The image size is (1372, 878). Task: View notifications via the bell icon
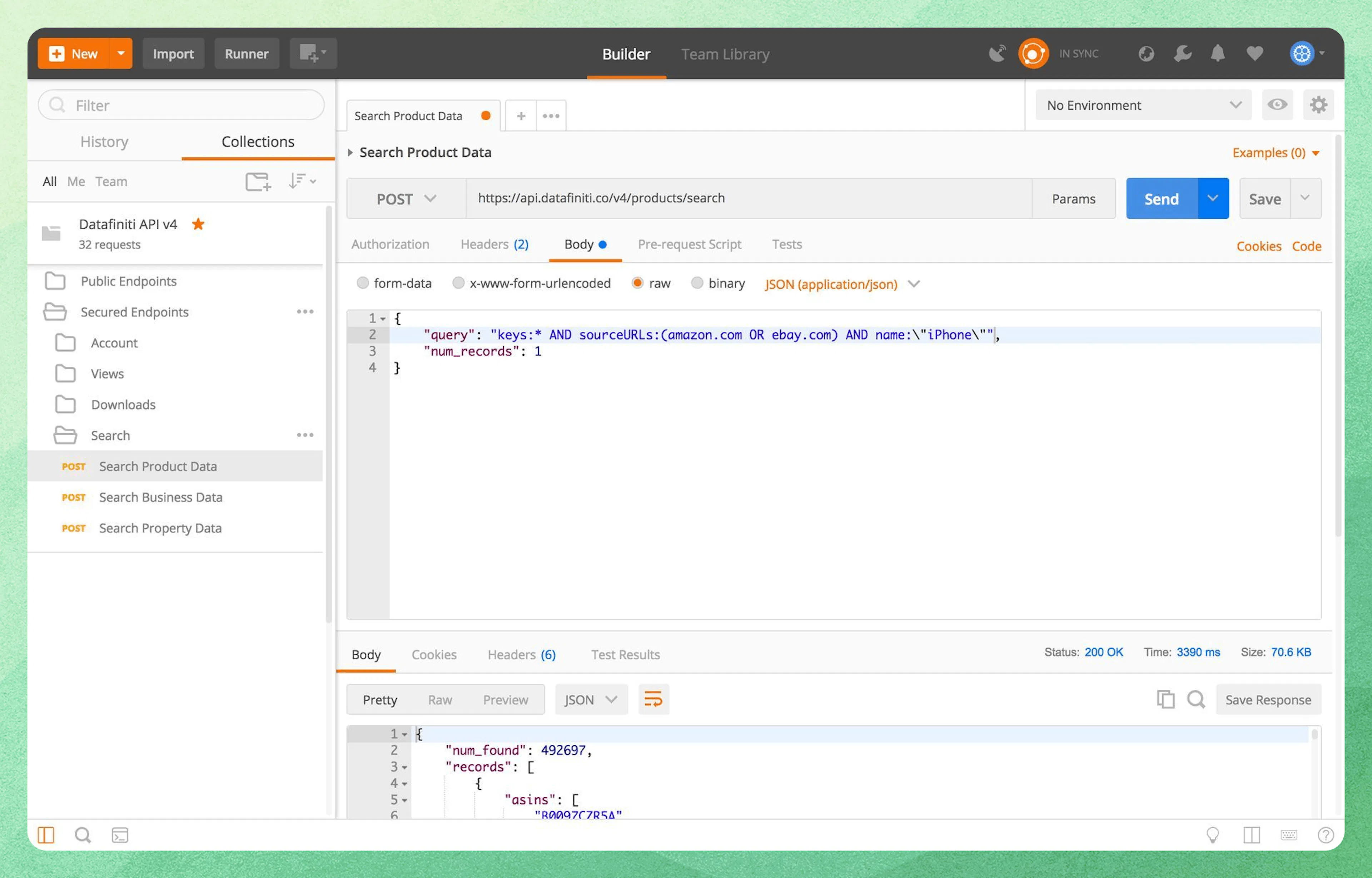coord(1217,53)
